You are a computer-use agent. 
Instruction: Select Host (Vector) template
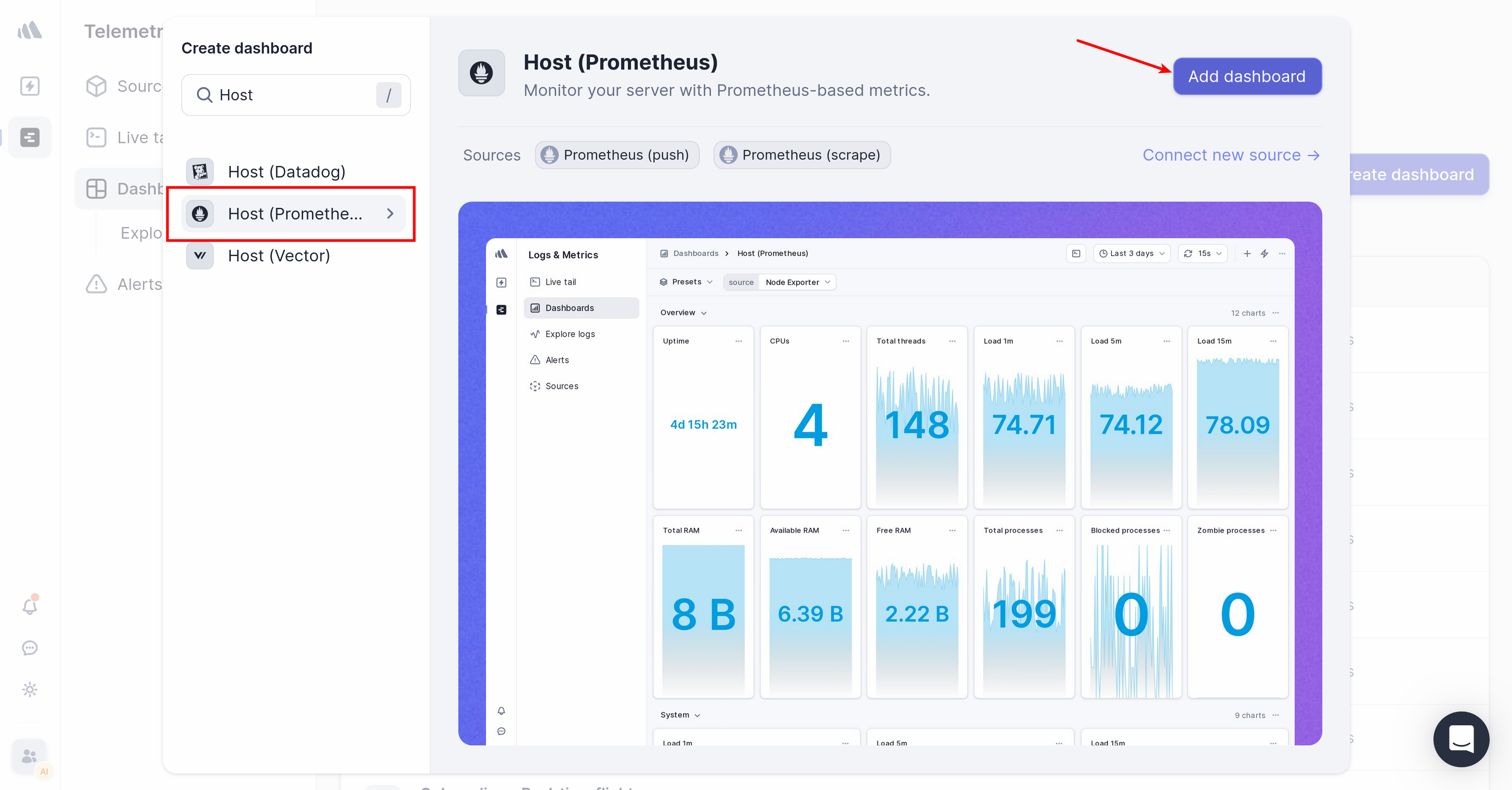(x=294, y=256)
